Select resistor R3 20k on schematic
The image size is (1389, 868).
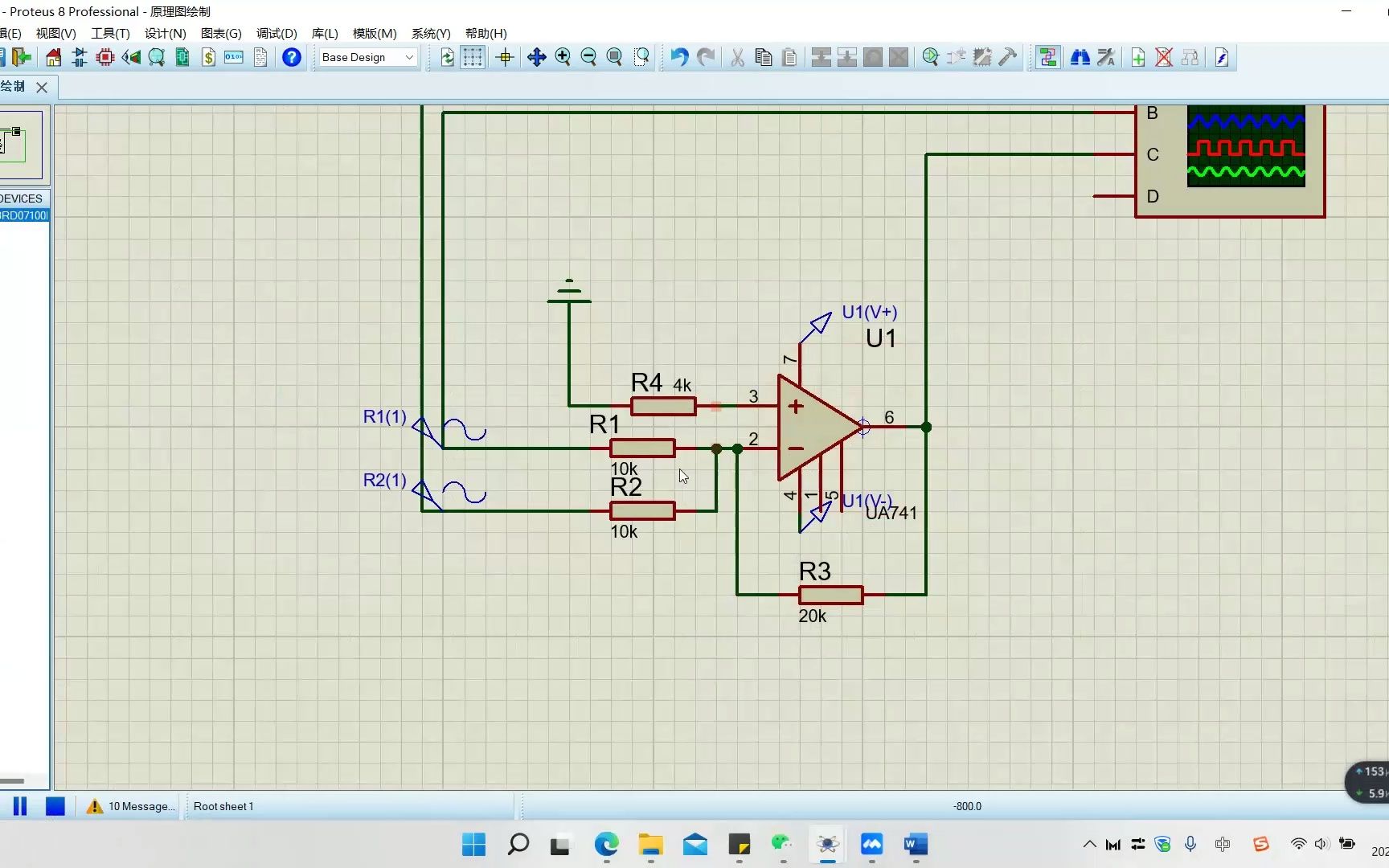(830, 595)
